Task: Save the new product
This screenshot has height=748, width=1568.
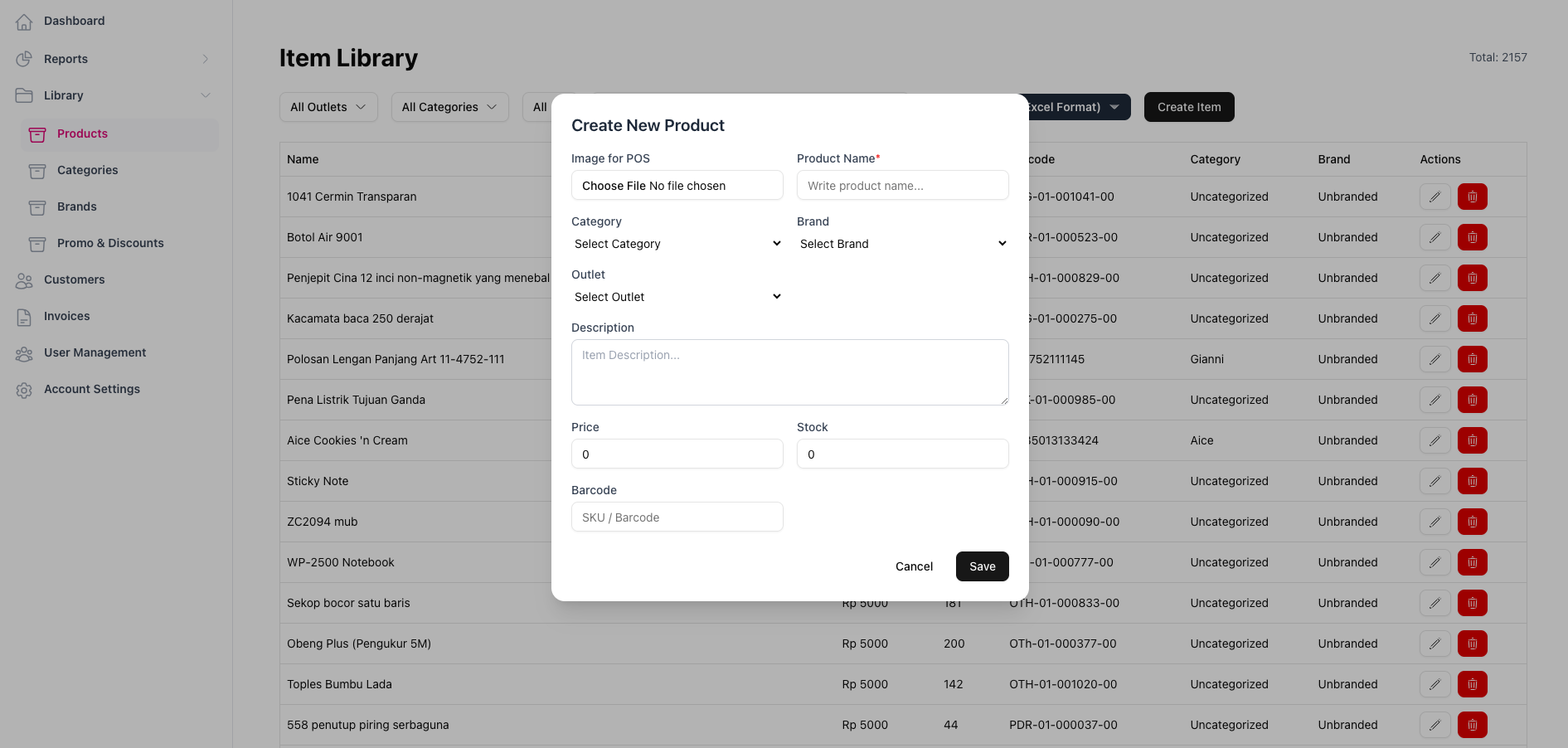Action: pos(982,566)
